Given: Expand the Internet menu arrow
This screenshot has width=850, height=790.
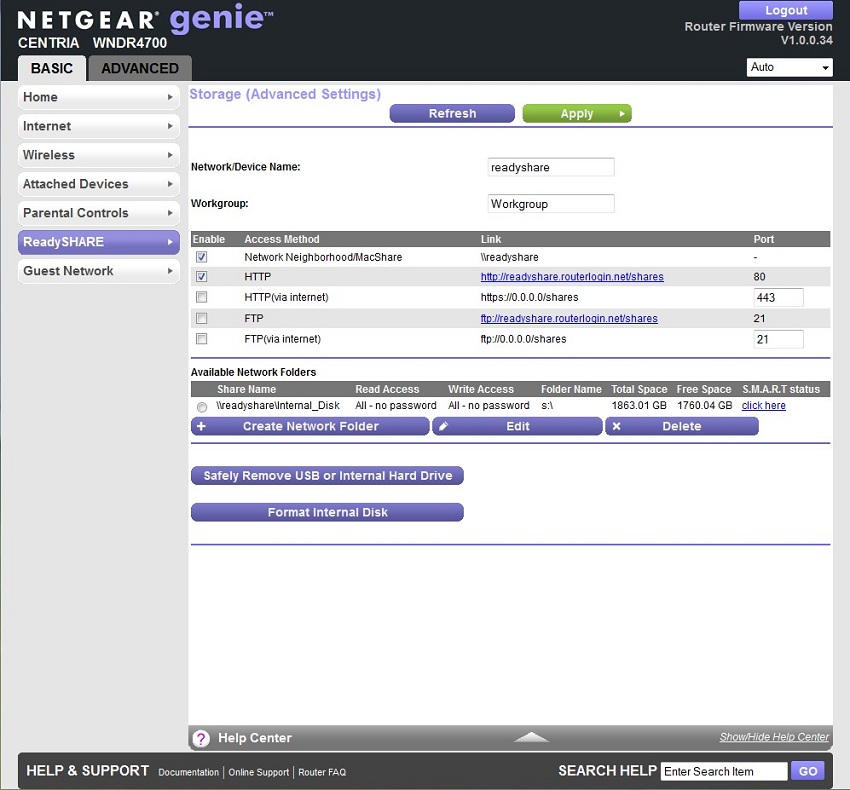Looking at the screenshot, I should click(x=170, y=126).
